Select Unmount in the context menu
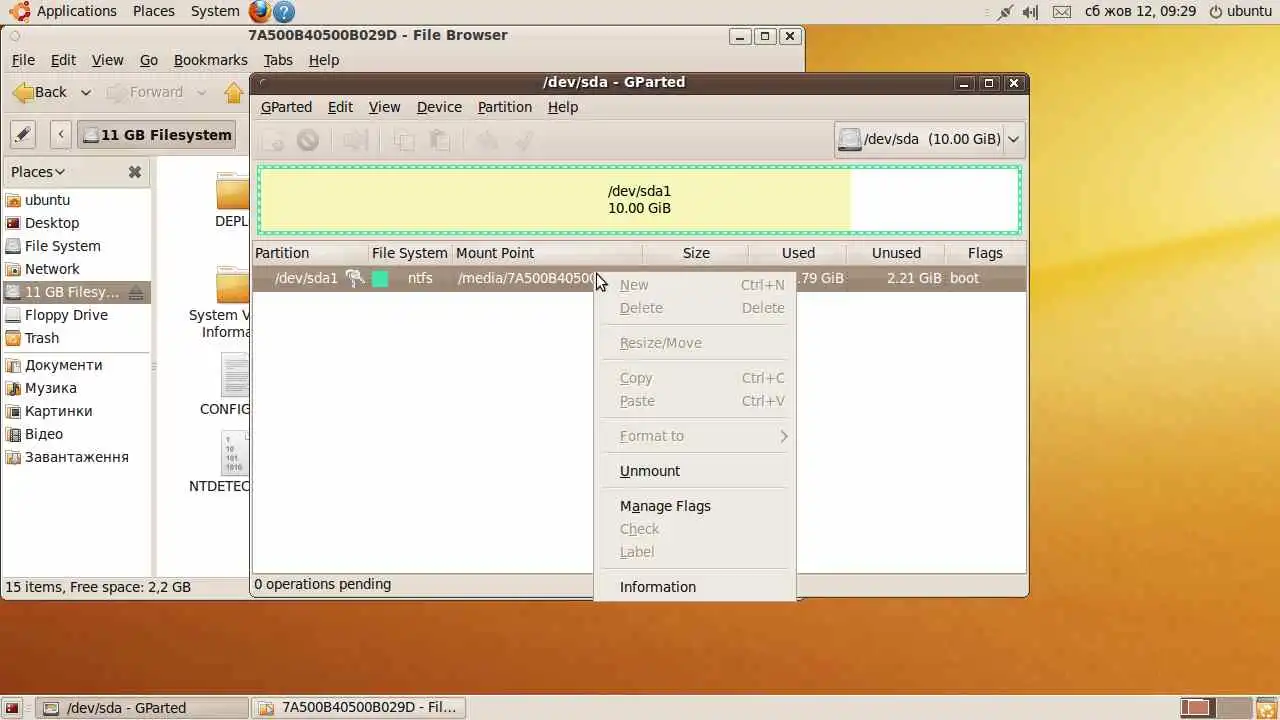Image resolution: width=1280 pixels, height=720 pixels. click(x=697, y=471)
